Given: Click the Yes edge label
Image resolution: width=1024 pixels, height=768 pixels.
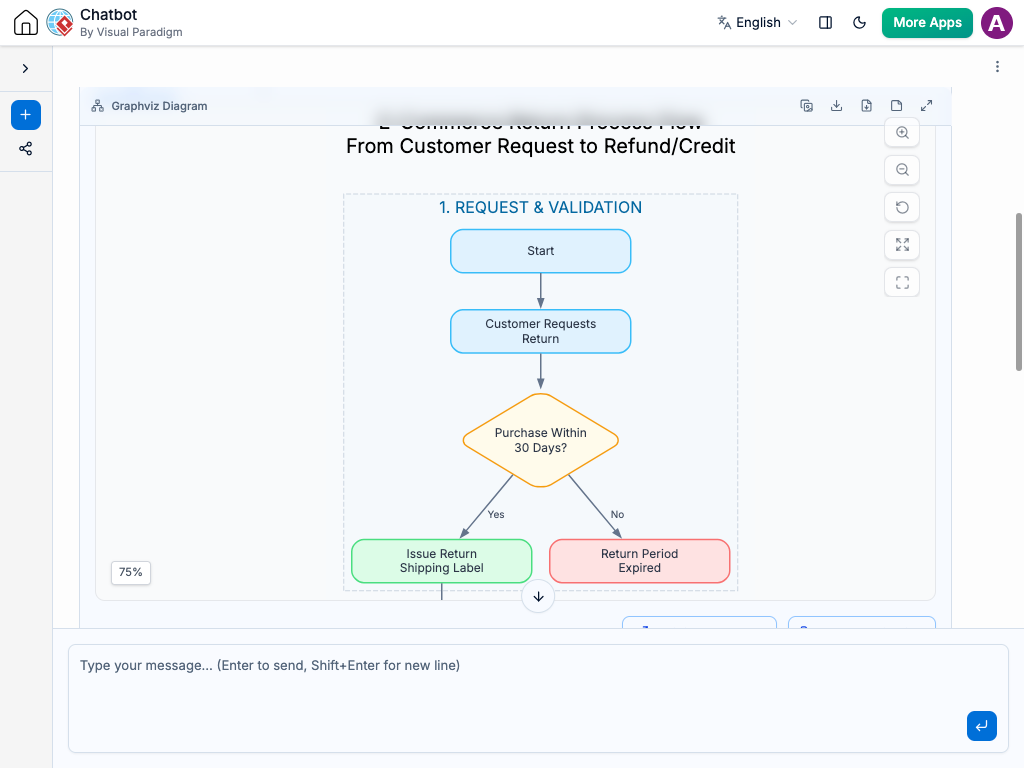Looking at the screenshot, I should tap(496, 515).
